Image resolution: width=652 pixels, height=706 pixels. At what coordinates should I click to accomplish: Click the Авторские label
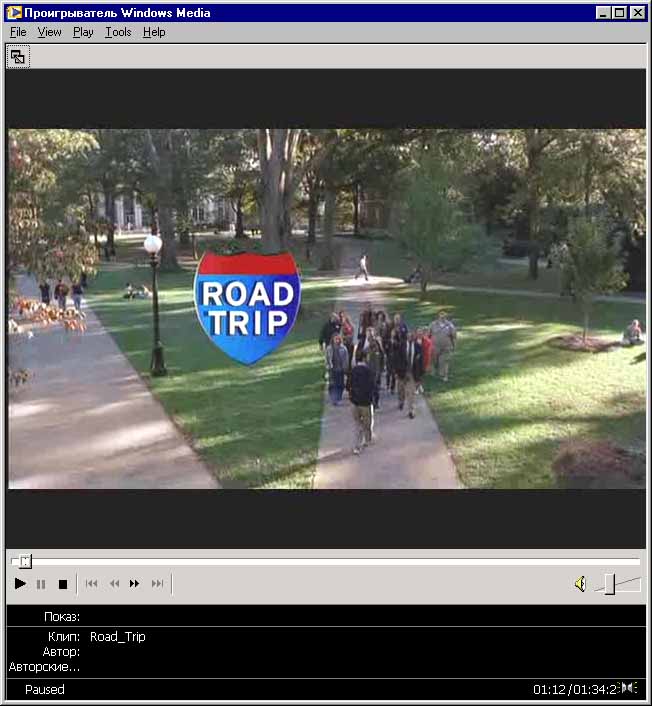click(x=44, y=667)
